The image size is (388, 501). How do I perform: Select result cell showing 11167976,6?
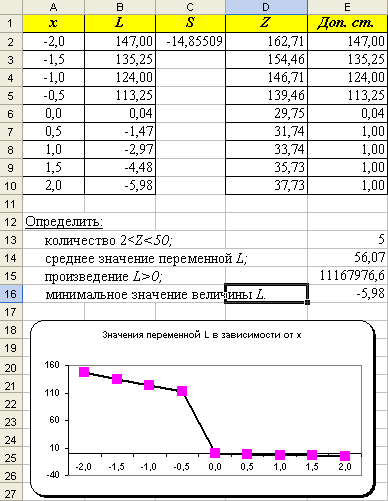coord(348,275)
